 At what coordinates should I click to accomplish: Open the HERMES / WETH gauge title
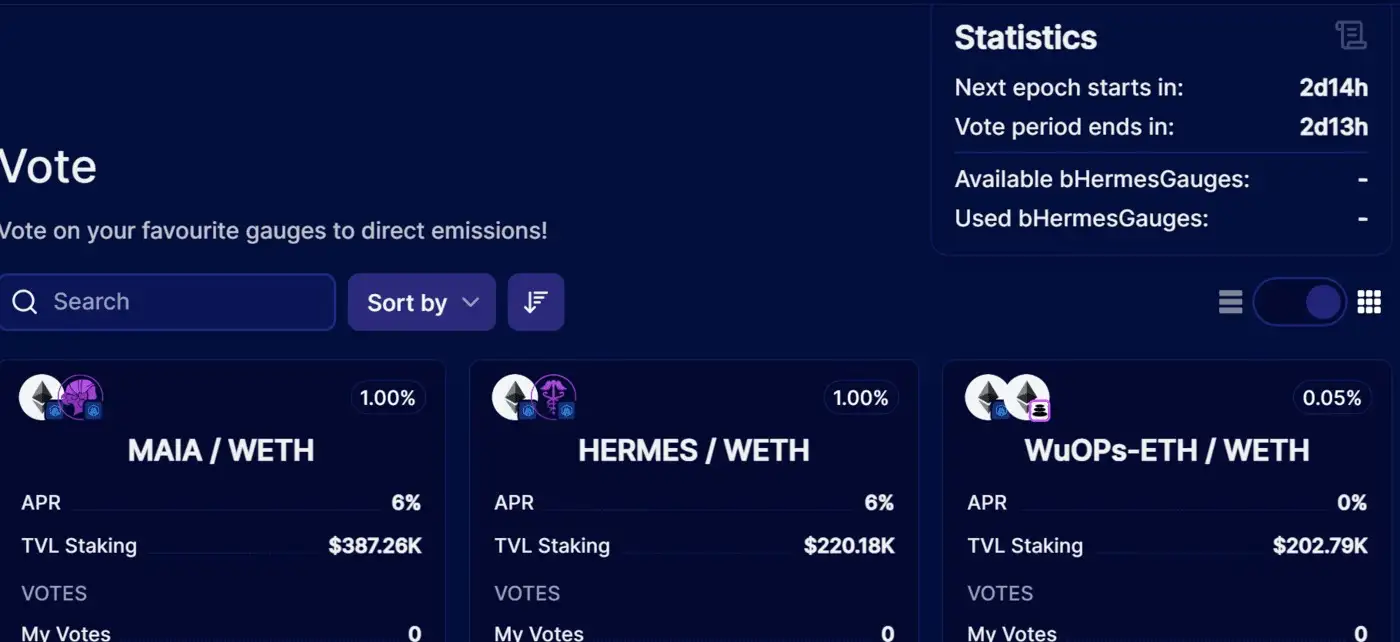(x=694, y=450)
